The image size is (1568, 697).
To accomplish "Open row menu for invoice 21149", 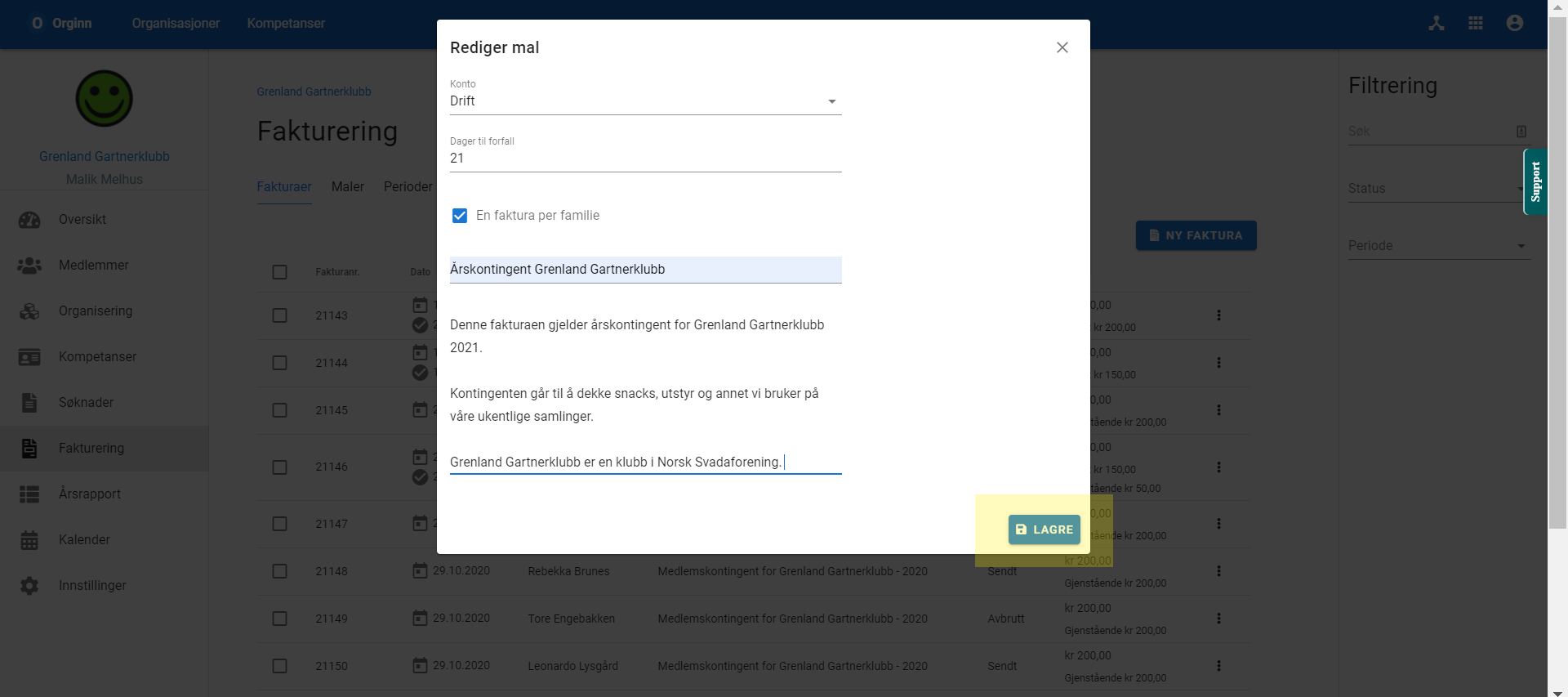I will (x=1218, y=619).
